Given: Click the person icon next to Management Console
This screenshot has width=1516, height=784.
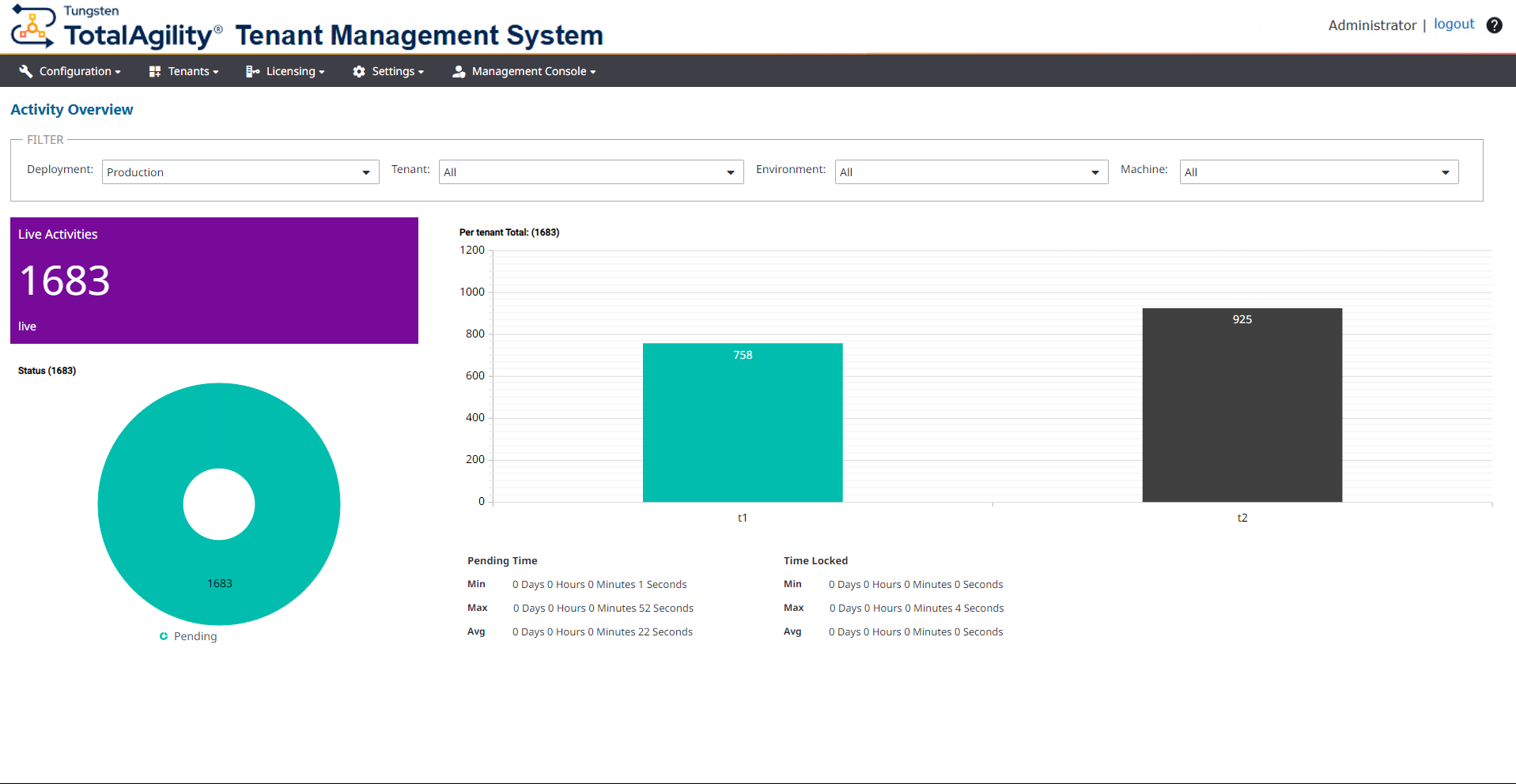Looking at the screenshot, I should [459, 71].
